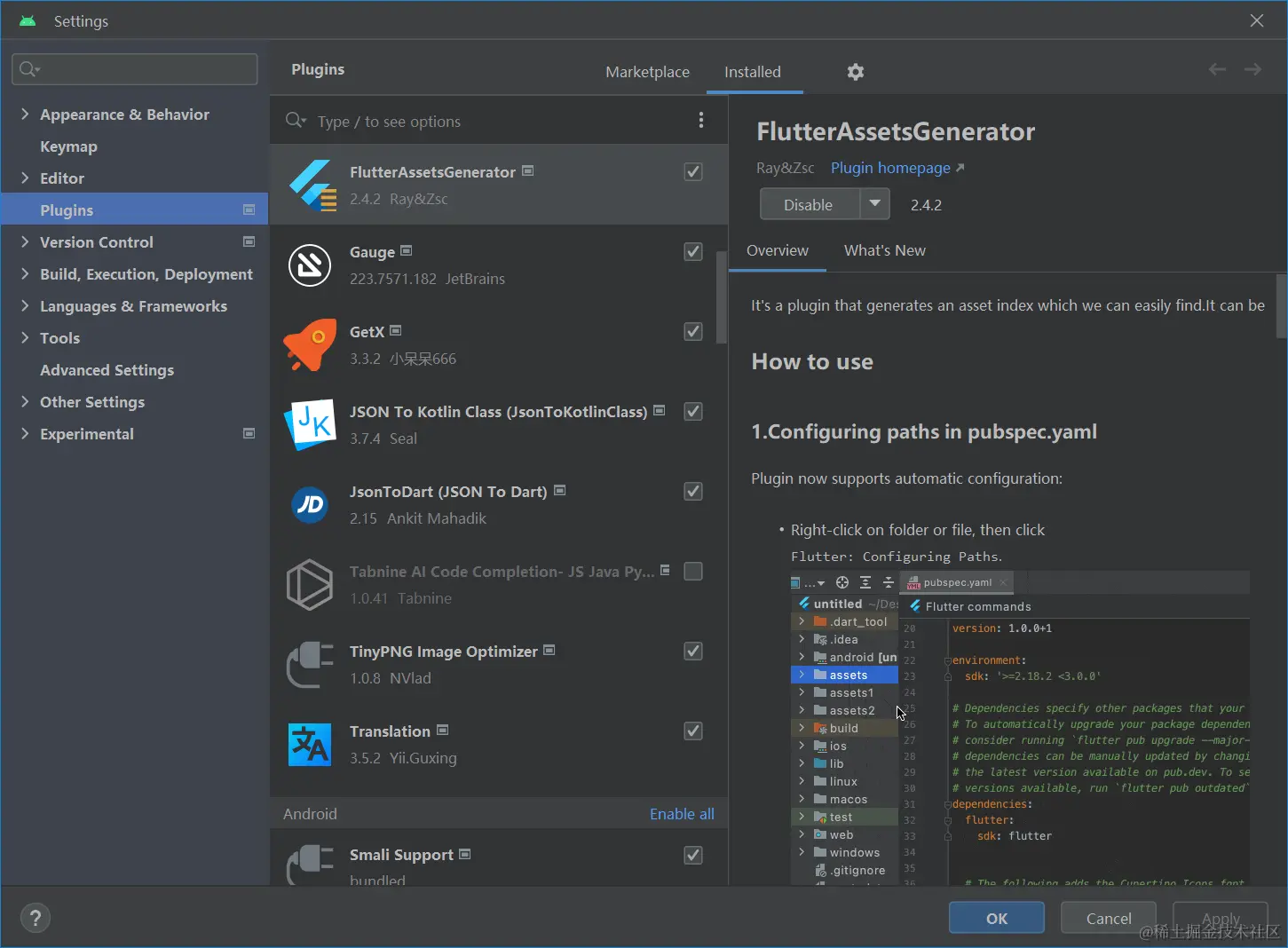Screen dimensions: 1288x948
Task: Click the Smali Support plug icon
Action: coord(310,865)
